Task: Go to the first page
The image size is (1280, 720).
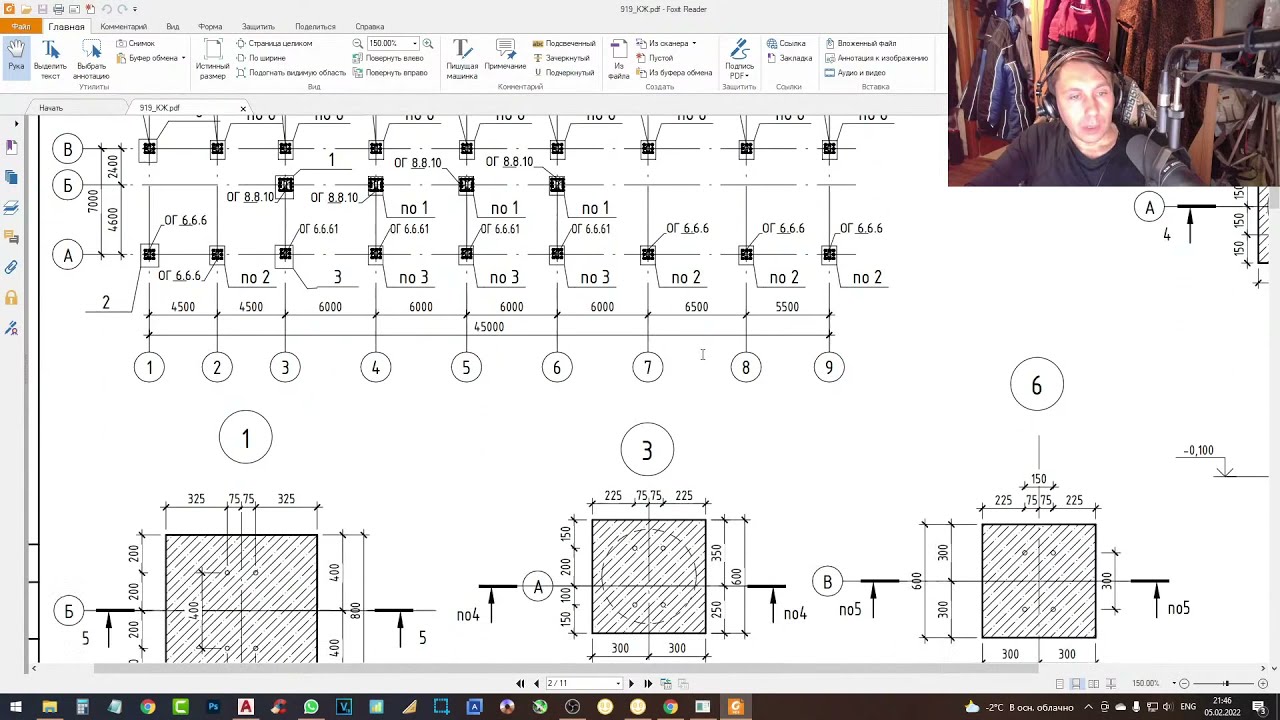Action: coord(520,684)
